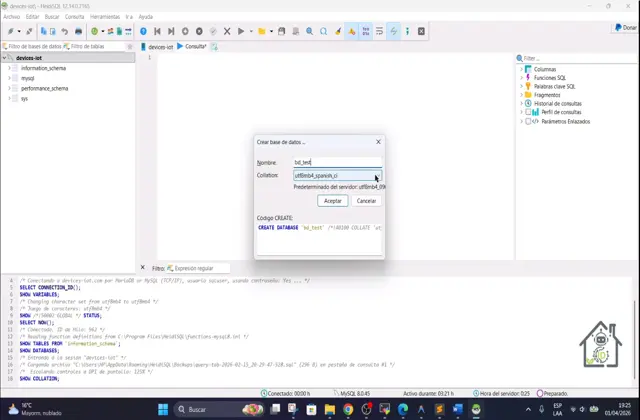Image resolution: width=640 pixels, height=420 pixels.
Task: Expand the Fragmentos tree node
Action: pyautogui.click(x=522, y=95)
